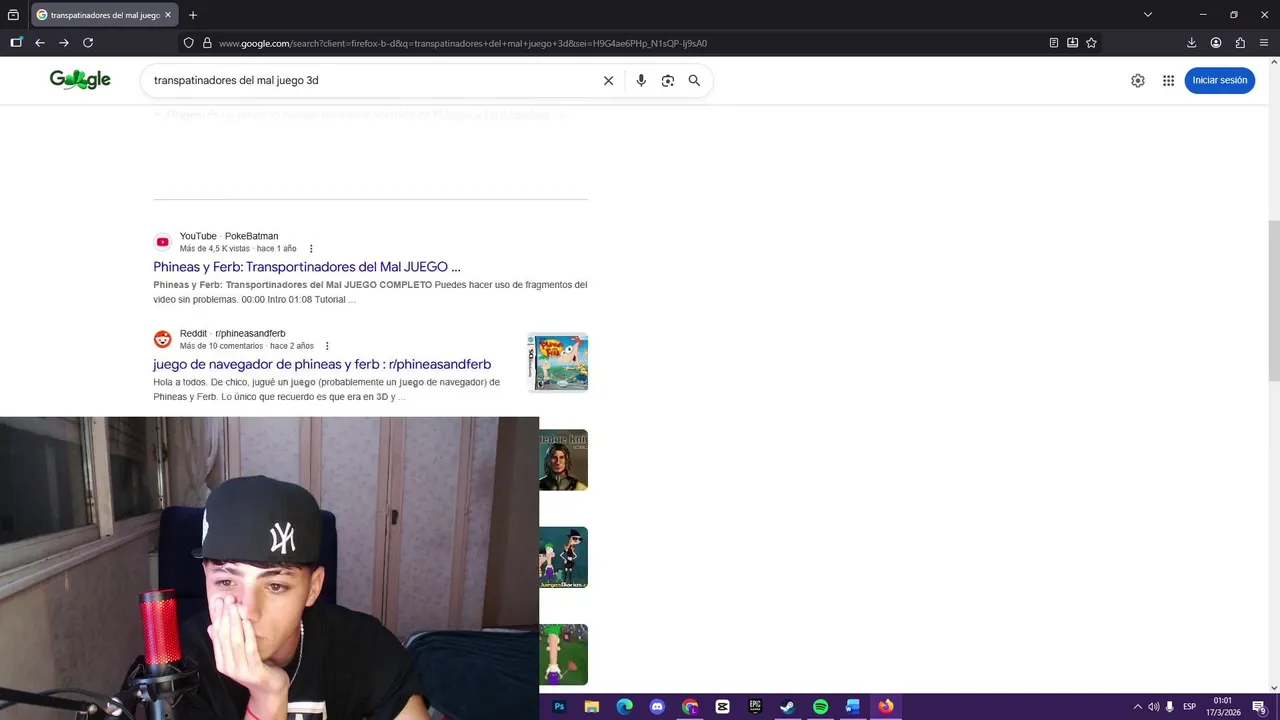Expand the list all tabs chevron

pos(1148,15)
